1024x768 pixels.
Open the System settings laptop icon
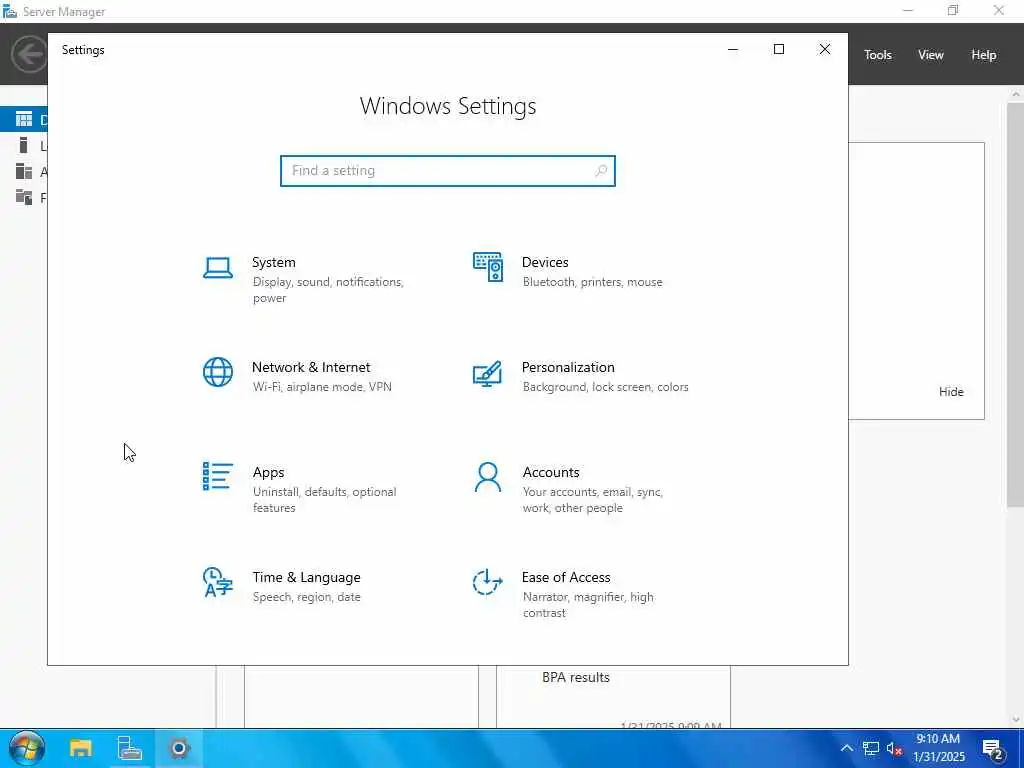coord(217,268)
